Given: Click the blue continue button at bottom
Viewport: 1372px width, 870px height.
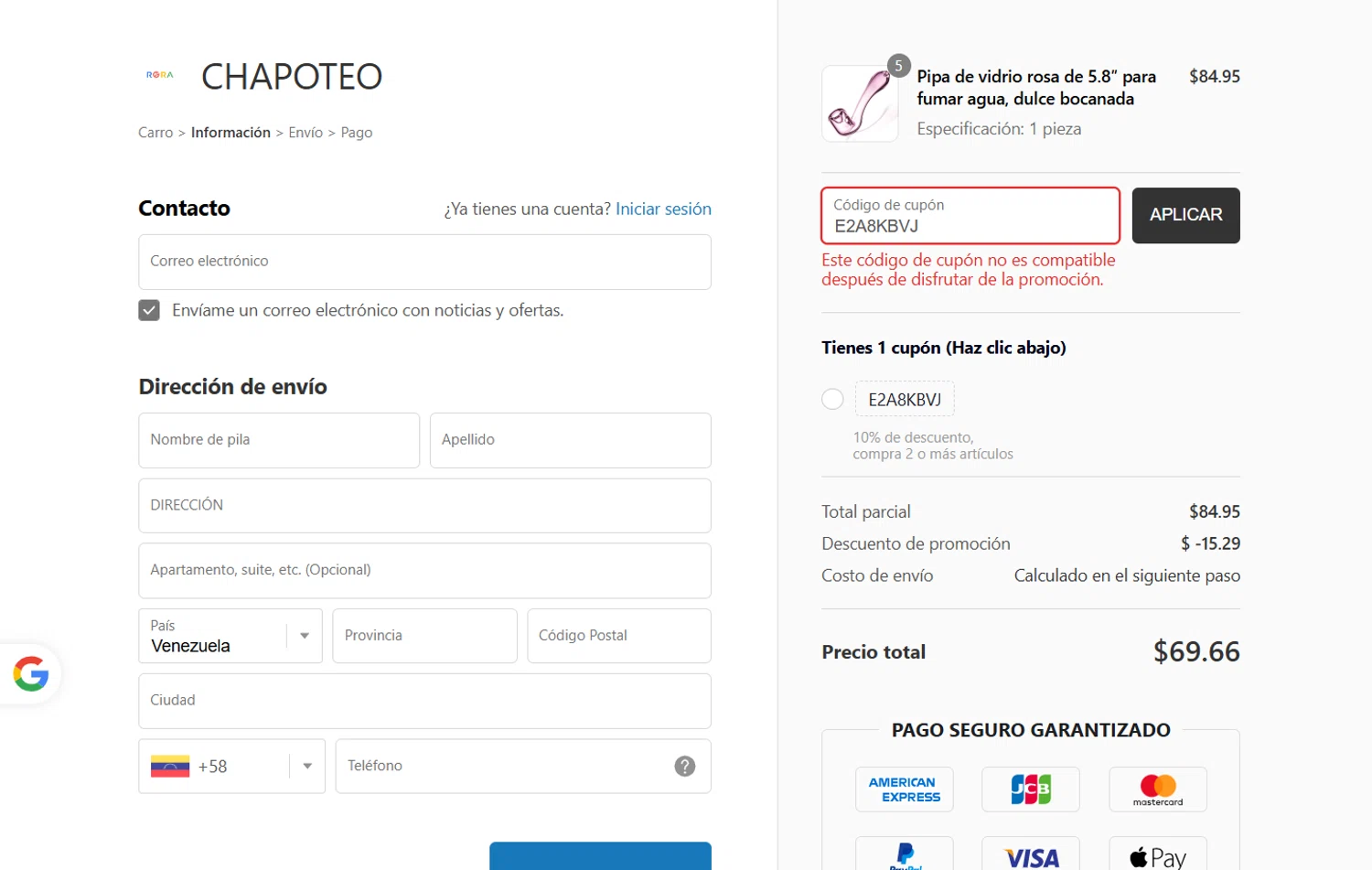Looking at the screenshot, I should 600,855.
